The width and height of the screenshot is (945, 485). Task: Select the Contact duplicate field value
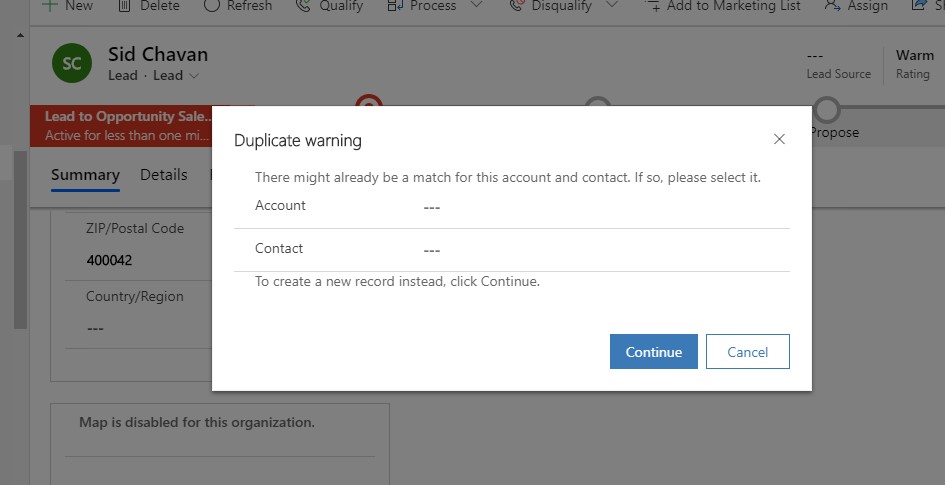[x=432, y=249]
